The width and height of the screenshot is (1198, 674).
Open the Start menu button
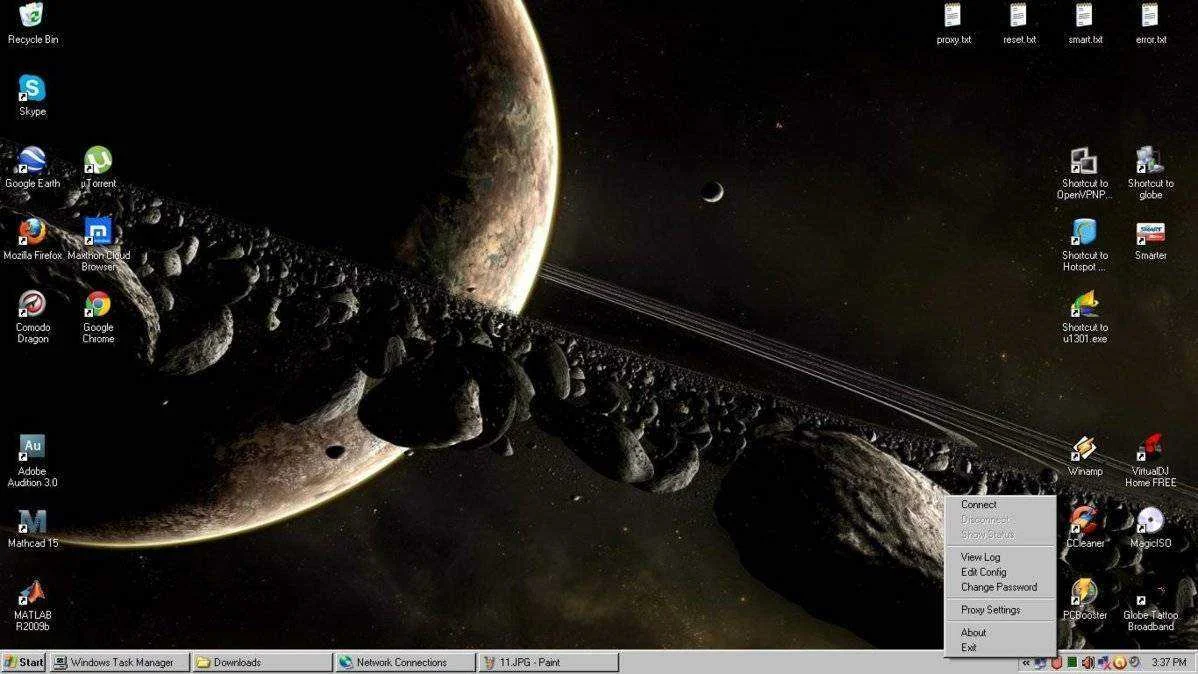pos(24,663)
